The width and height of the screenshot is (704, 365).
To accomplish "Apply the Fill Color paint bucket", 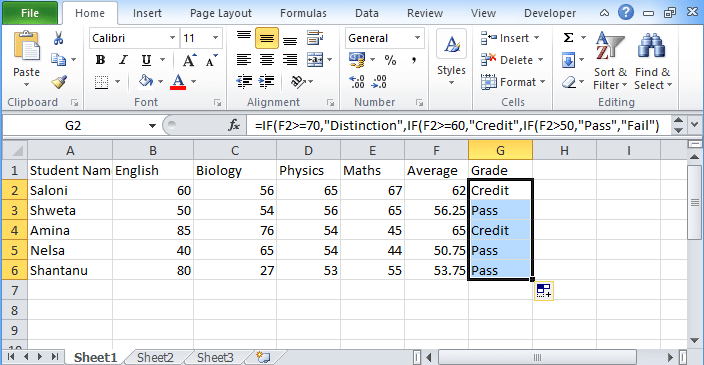I will click(x=145, y=81).
